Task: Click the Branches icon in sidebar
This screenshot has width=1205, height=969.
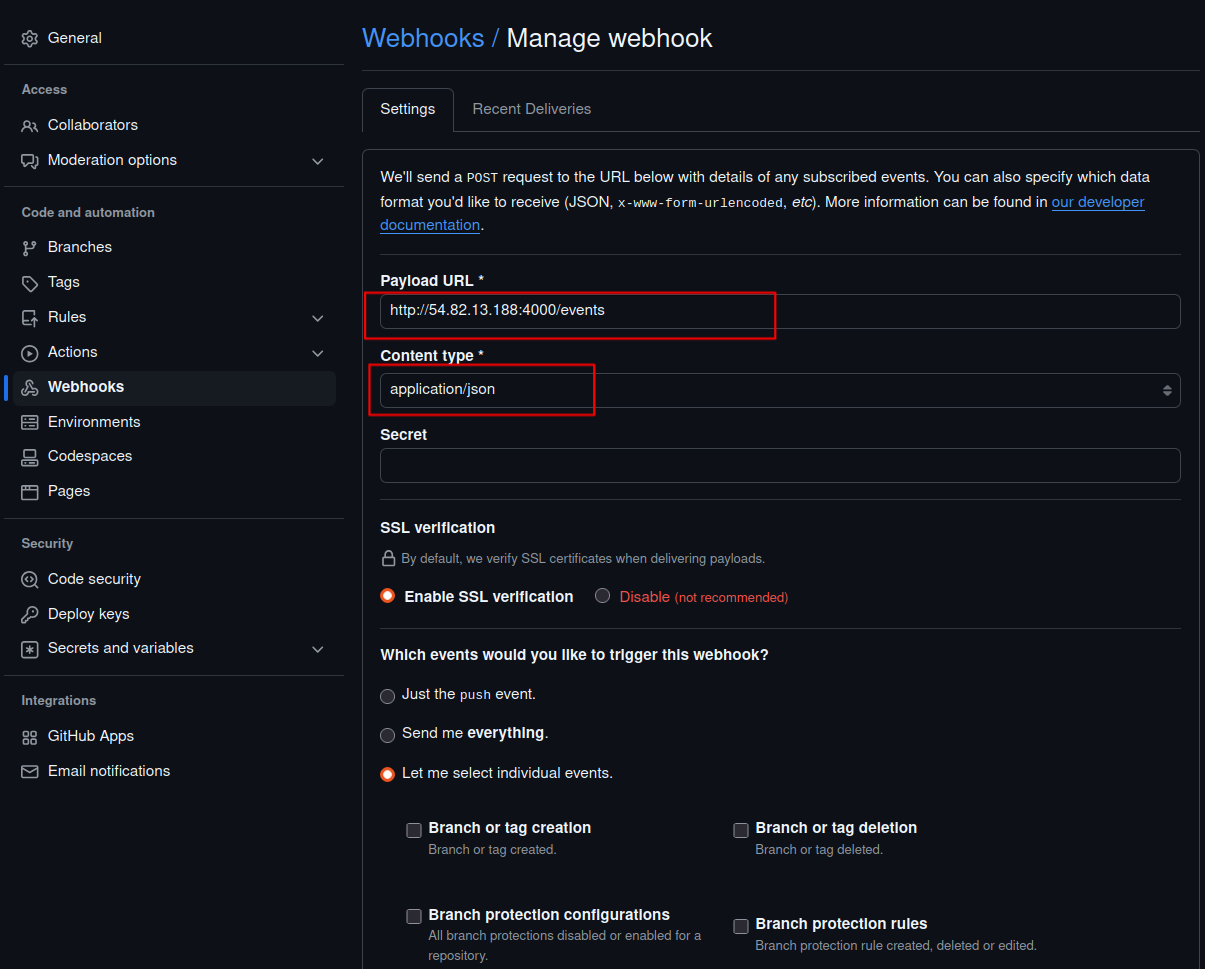Action: pyautogui.click(x=30, y=247)
